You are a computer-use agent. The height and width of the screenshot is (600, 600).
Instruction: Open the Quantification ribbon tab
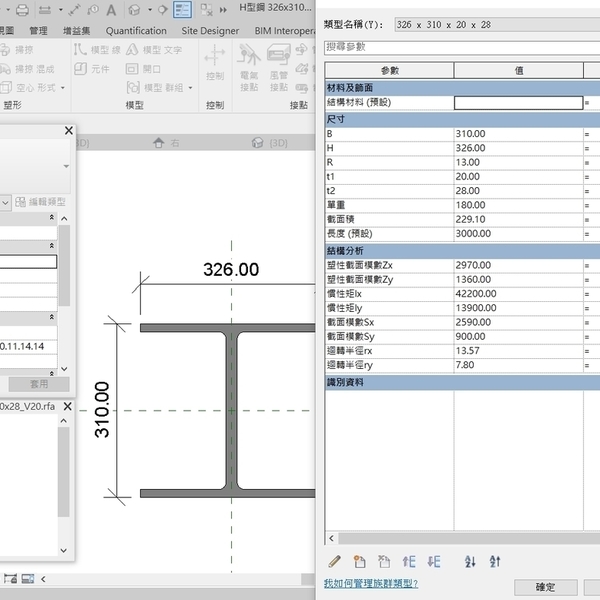(x=135, y=31)
